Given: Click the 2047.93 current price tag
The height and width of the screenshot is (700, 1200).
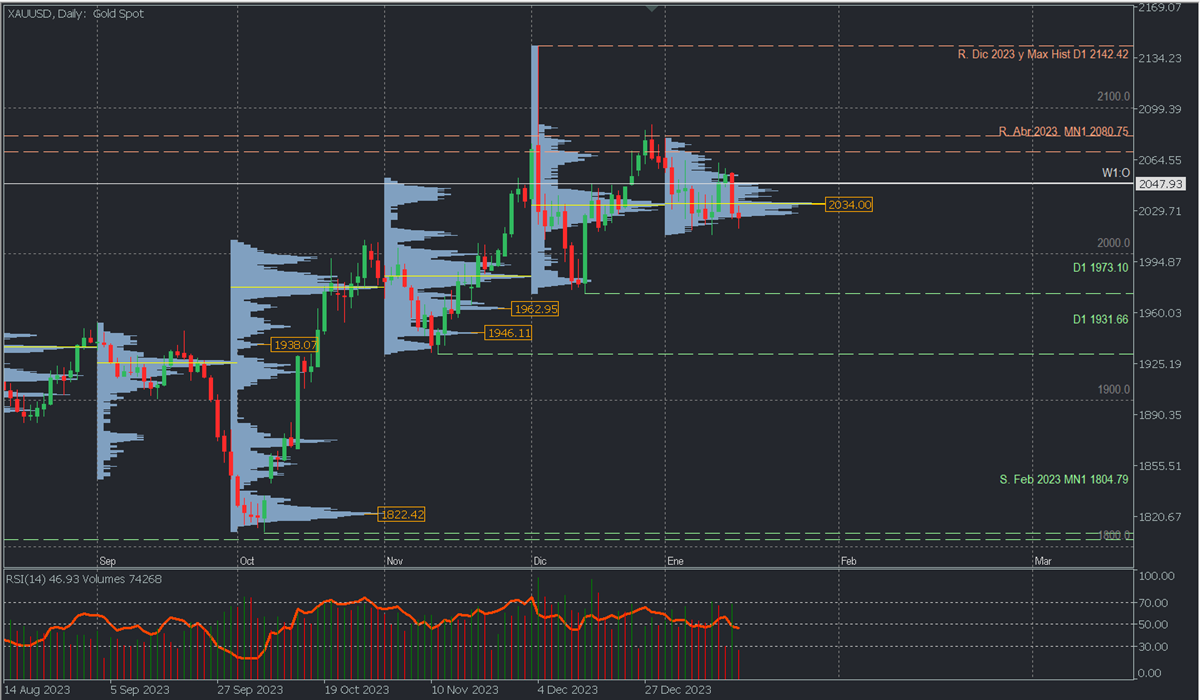Looking at the screenshot, I should pyautogui.click(x=1160, y=185).
